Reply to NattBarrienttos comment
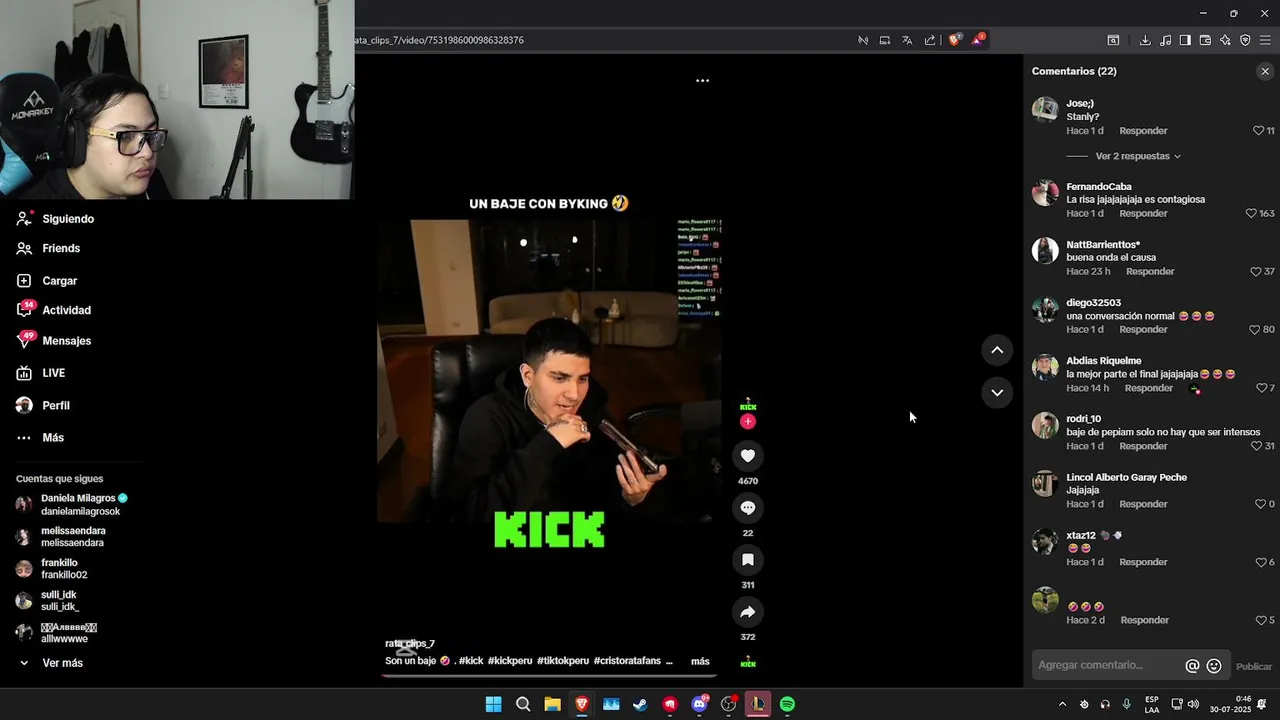Viewport: 1280px width, 720px height. pos(1150,272)
